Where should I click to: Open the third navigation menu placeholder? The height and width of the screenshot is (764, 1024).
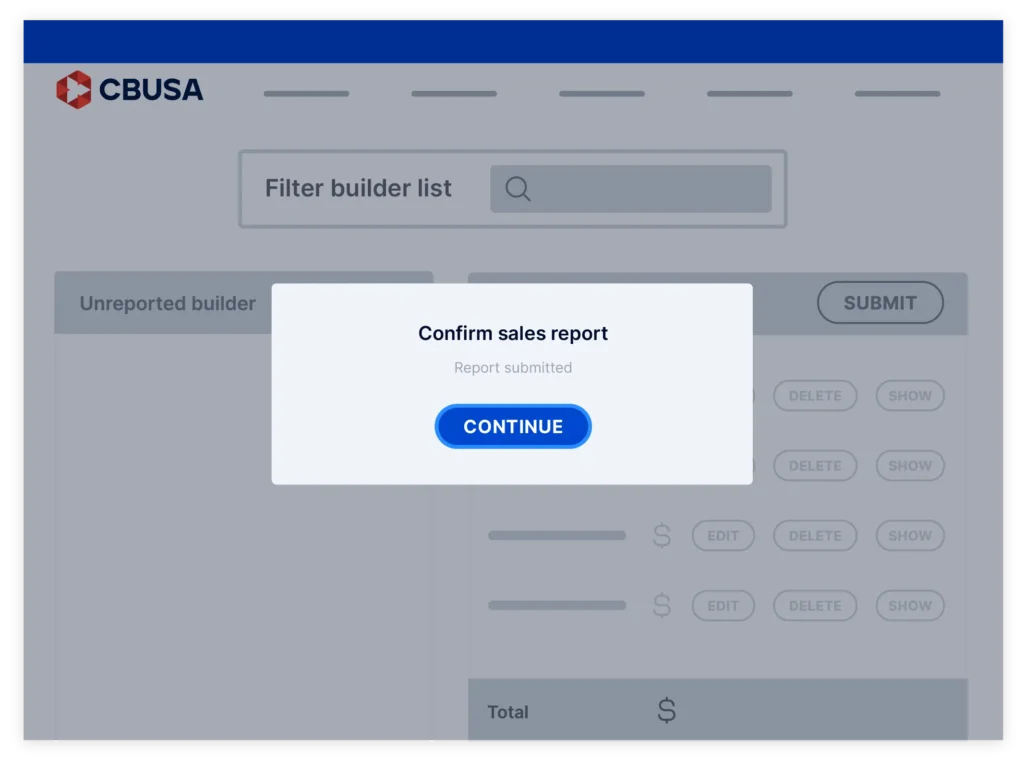click(x=601, y=93)
